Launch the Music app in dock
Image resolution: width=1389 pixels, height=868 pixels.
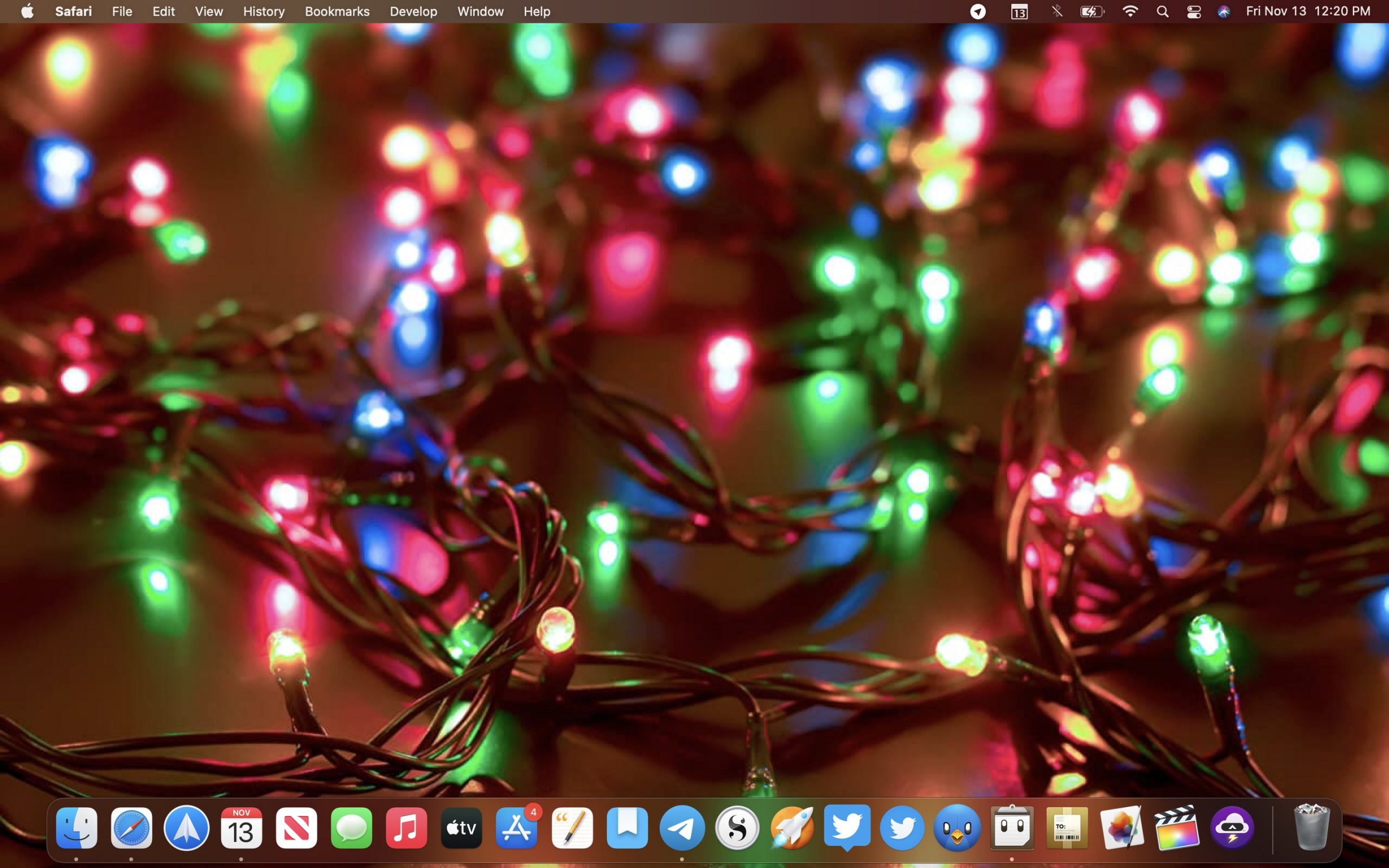[407, 828]
